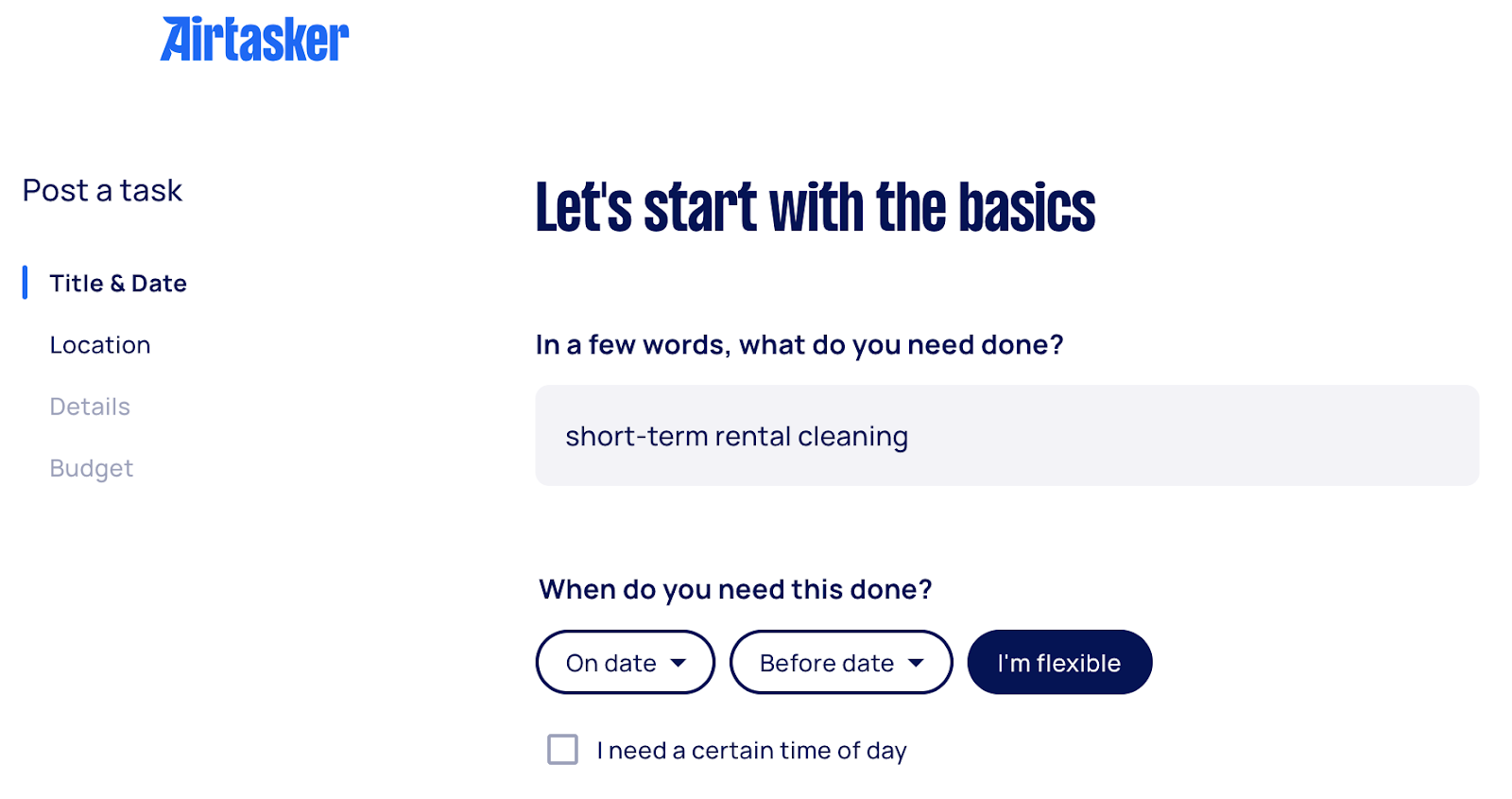Return home via the Airtasker wordmark
The image size is (1512, 799).
253,40
